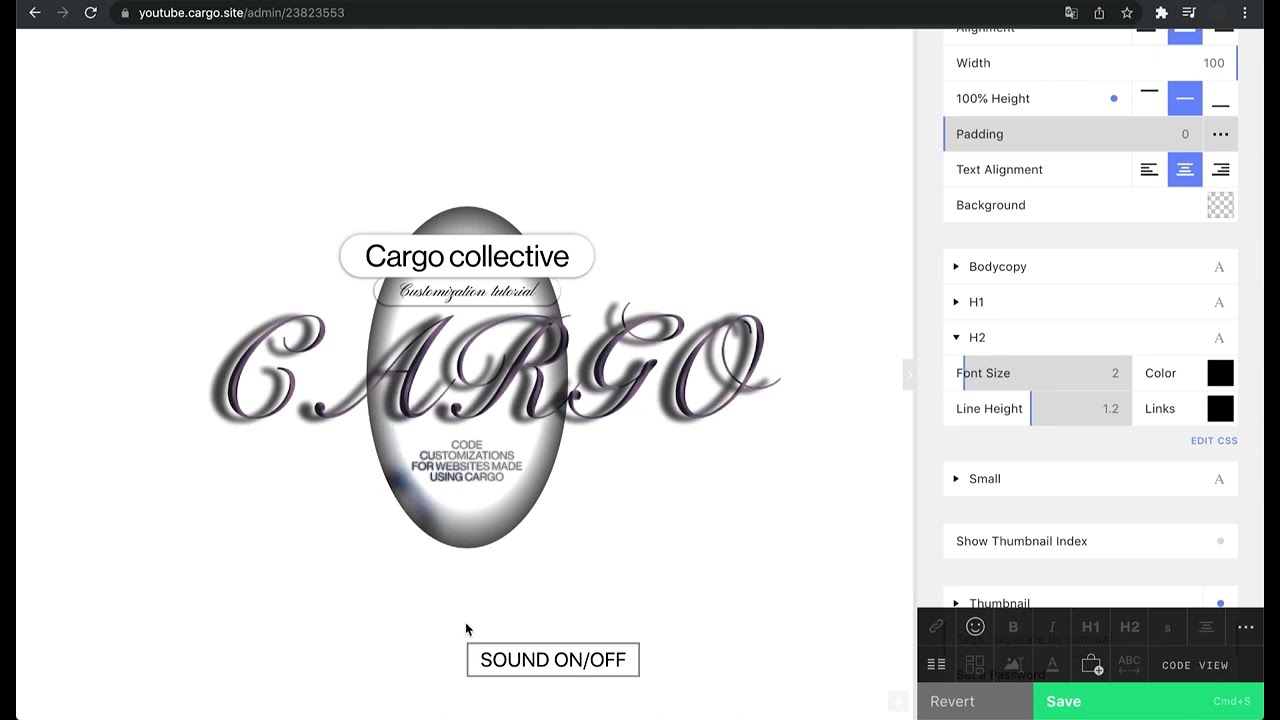Open the Background transparency swatch
The width and height of the screenshot is (1280, 720).
coord(1220,205)
